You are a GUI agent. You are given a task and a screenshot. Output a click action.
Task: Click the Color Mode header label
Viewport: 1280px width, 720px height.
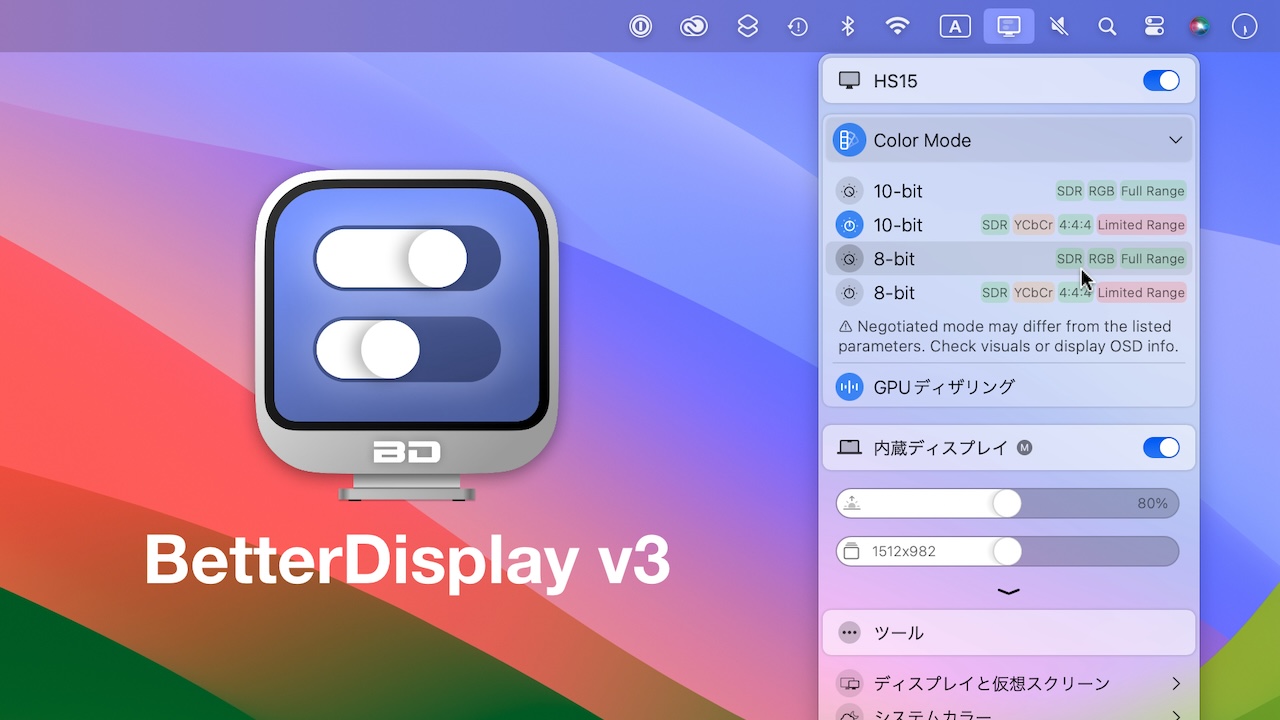pos(922,140)
